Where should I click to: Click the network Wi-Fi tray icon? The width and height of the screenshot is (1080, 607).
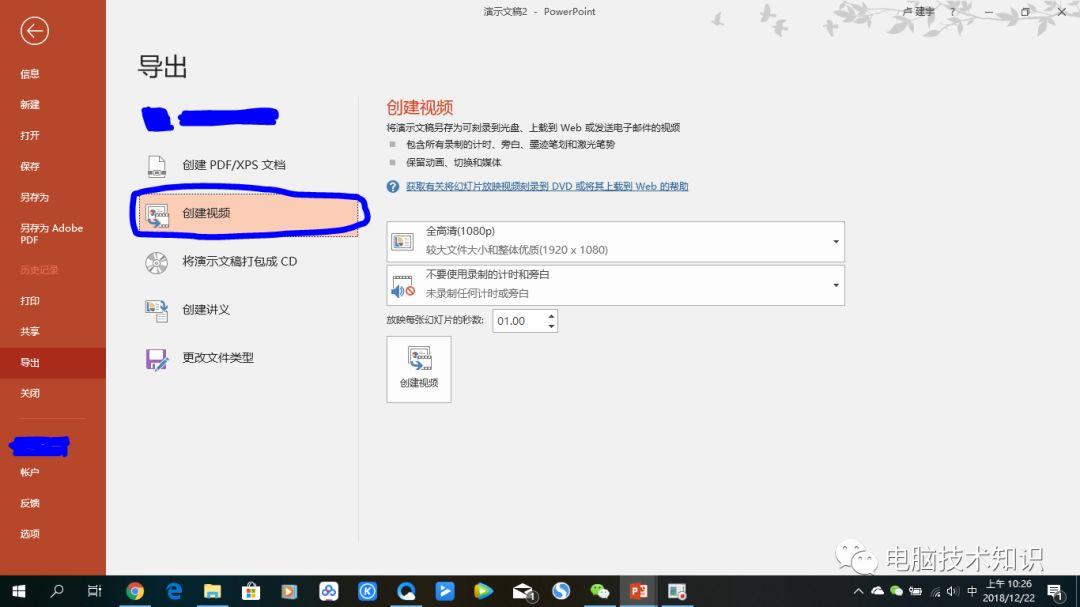(x=935, y=591)
